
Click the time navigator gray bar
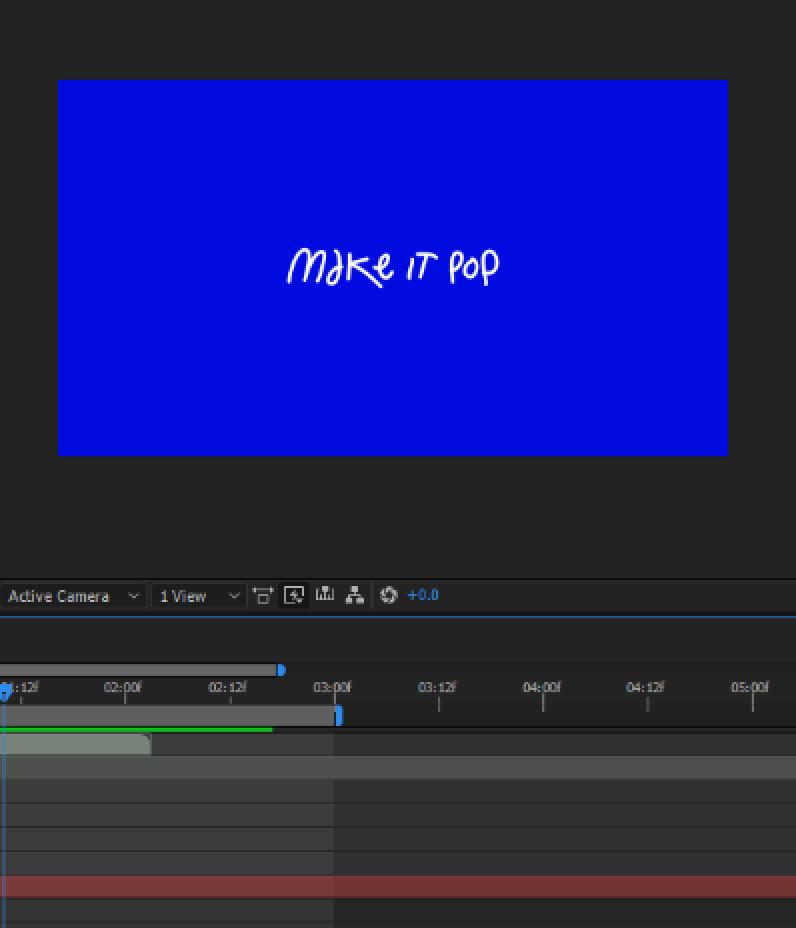coord(138,670)
